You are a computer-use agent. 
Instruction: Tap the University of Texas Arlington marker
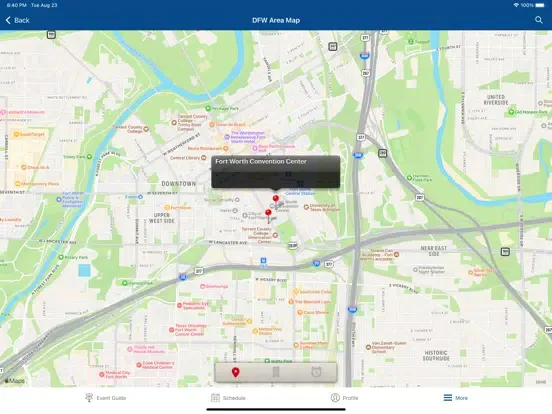[x=306, y=207]
